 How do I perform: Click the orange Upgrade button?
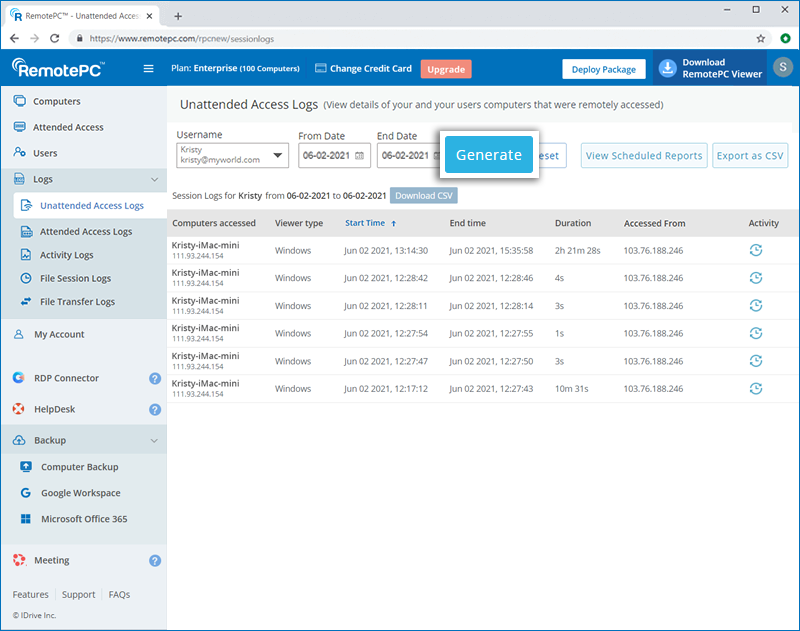click(446, 69)
